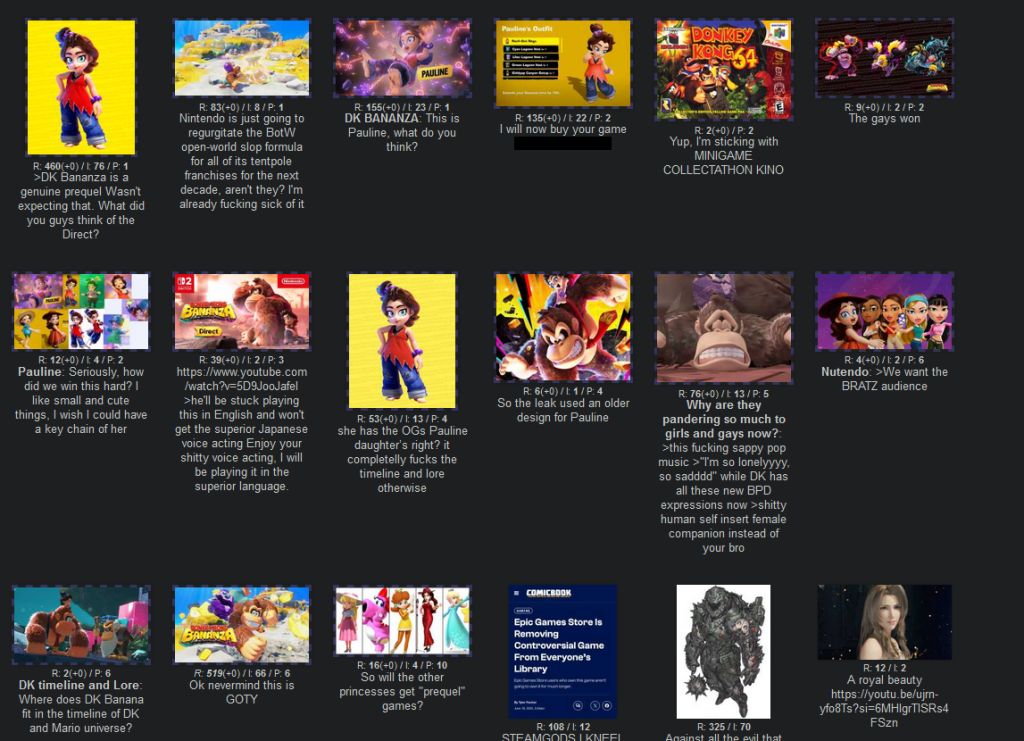Click stats 'R: 155(+0) / I: 23 / P: 1'
This screenshot has width=1024, height=741.
click(x=402, y=107)
